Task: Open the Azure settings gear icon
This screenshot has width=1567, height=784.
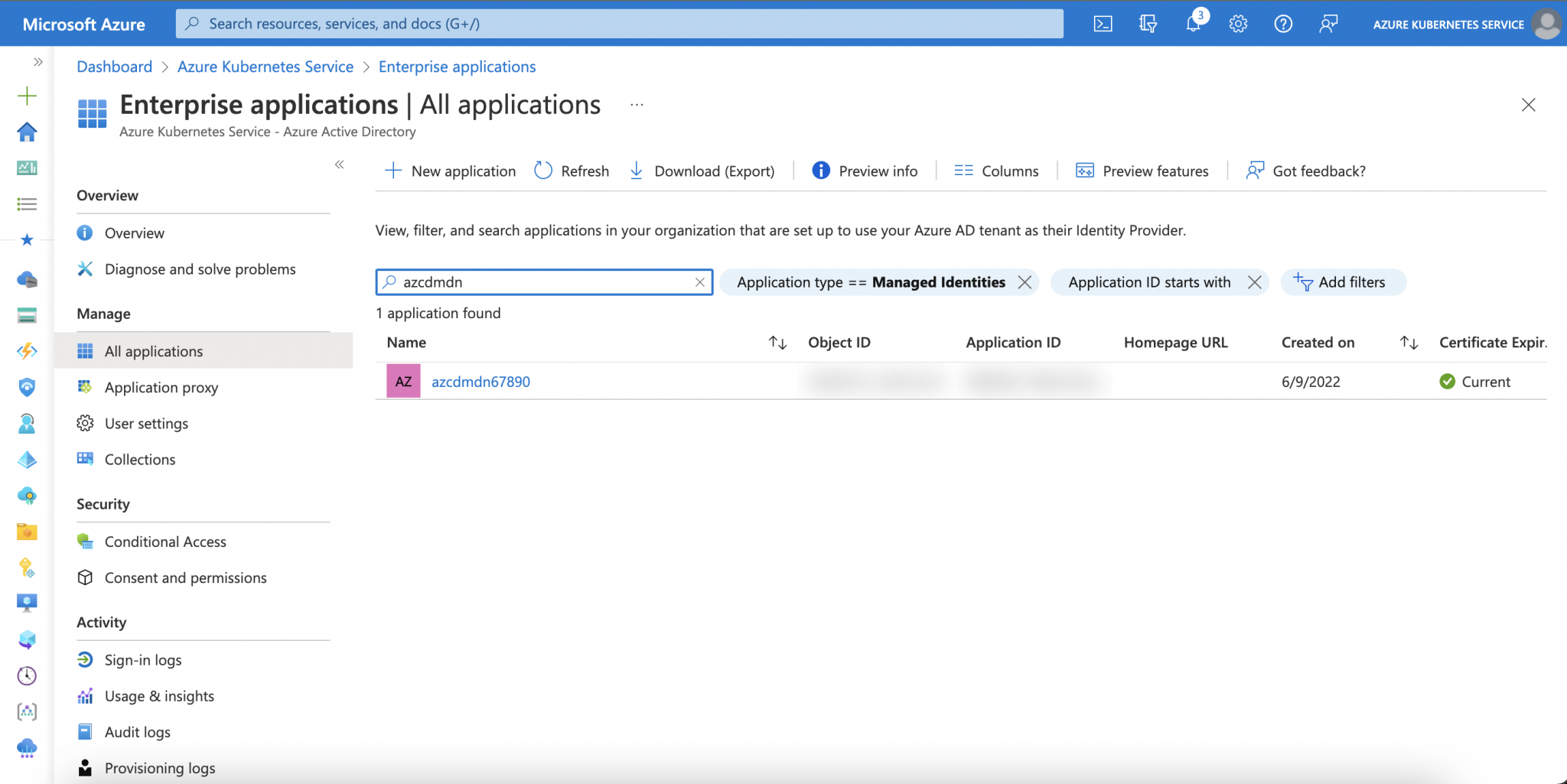Action: coord(1238,23)
